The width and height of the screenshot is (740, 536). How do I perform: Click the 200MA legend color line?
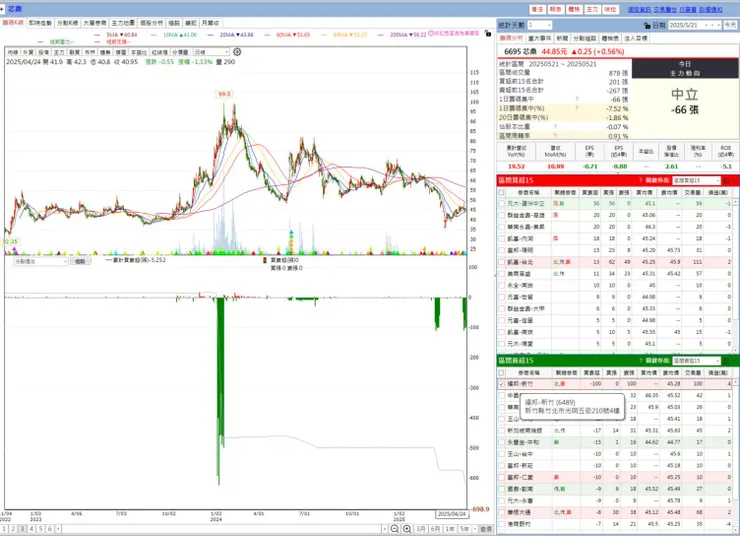381,35
